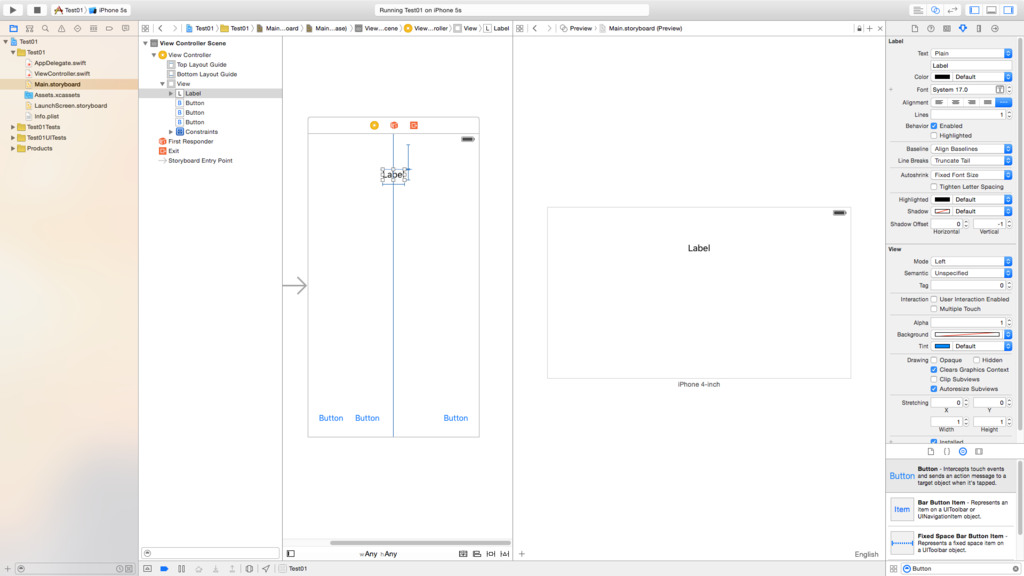Screen dimensions: 1024x576
Task: Toggle the Opaque drawing checkbox
Action: coord(934,360)
